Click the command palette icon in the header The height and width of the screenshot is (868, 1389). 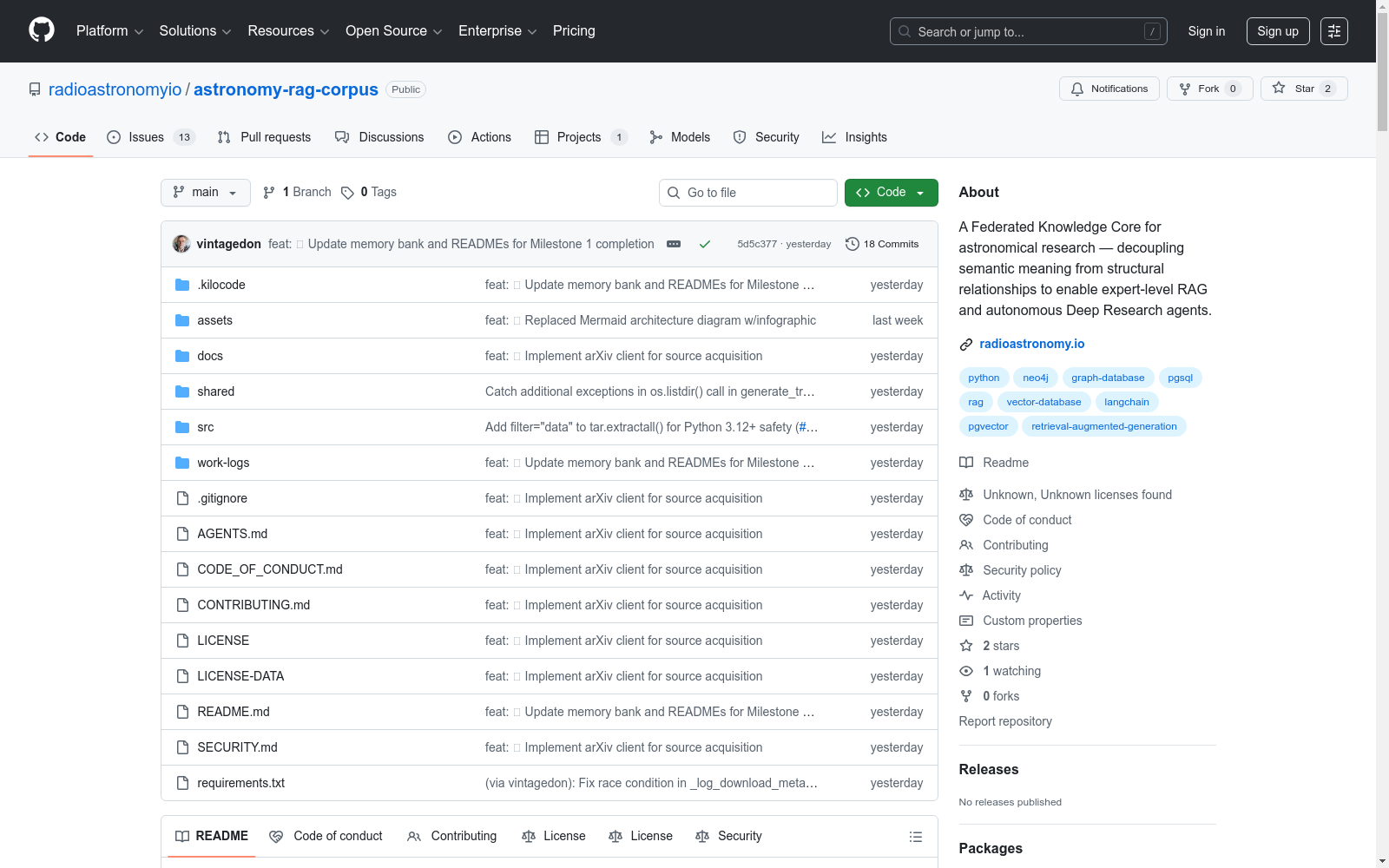tap(1334, 31)
